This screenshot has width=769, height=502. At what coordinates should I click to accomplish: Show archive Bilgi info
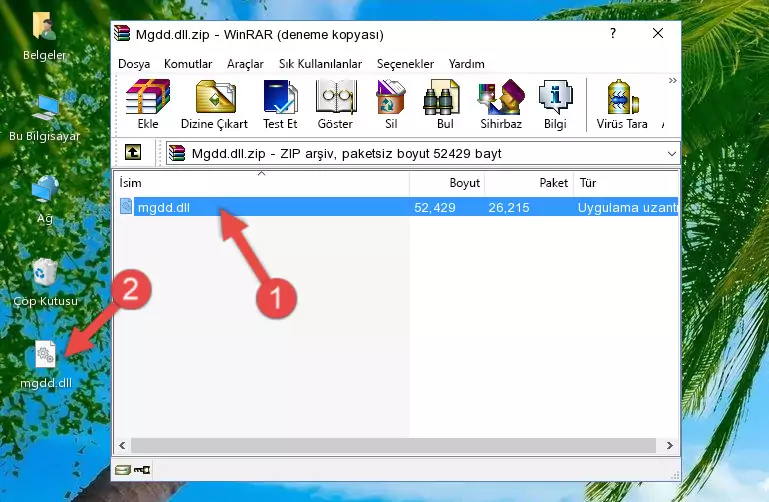click(555, 104)
